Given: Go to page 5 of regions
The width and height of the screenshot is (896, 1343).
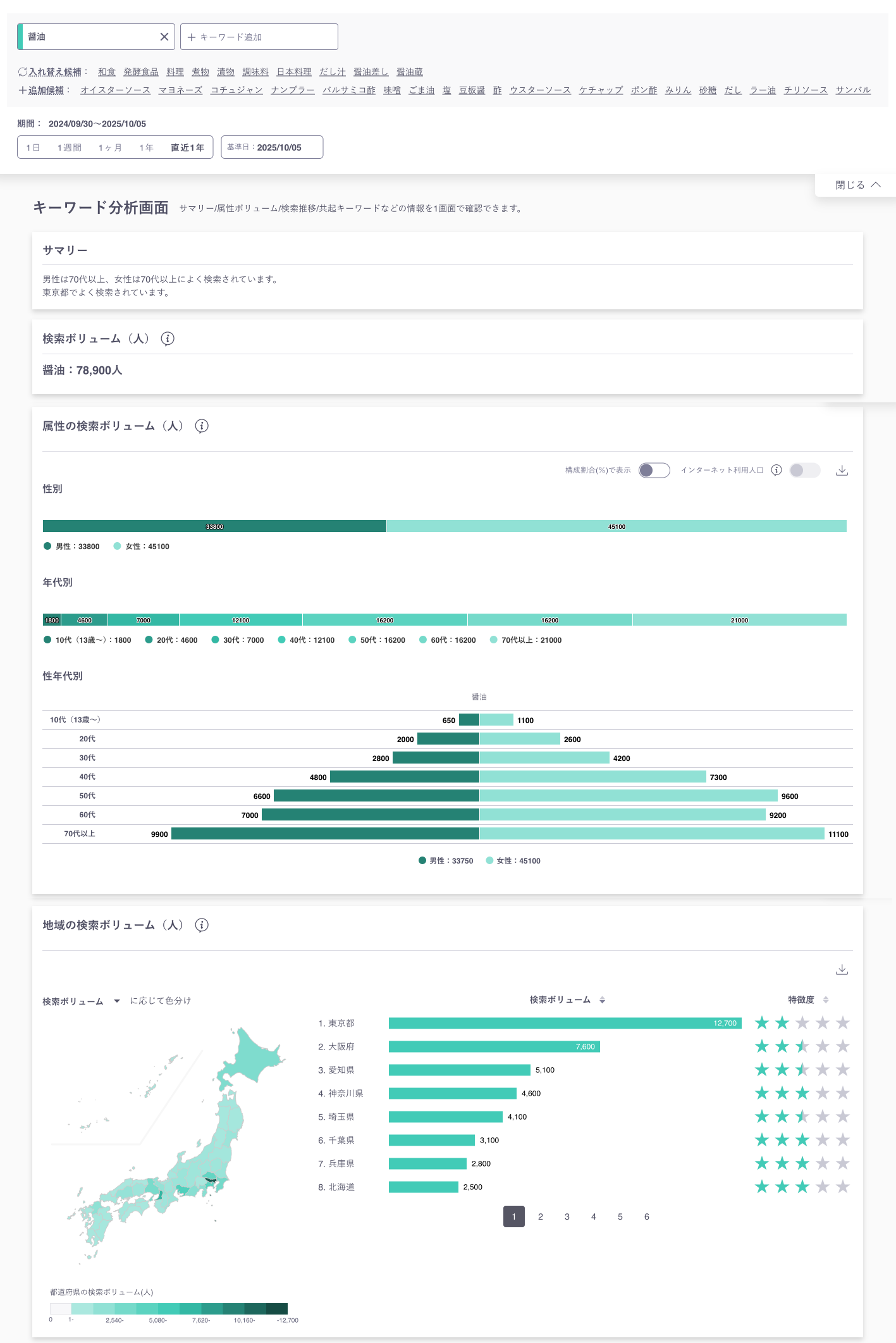Looking at the screenshot, I should (x=620, y=1216).
